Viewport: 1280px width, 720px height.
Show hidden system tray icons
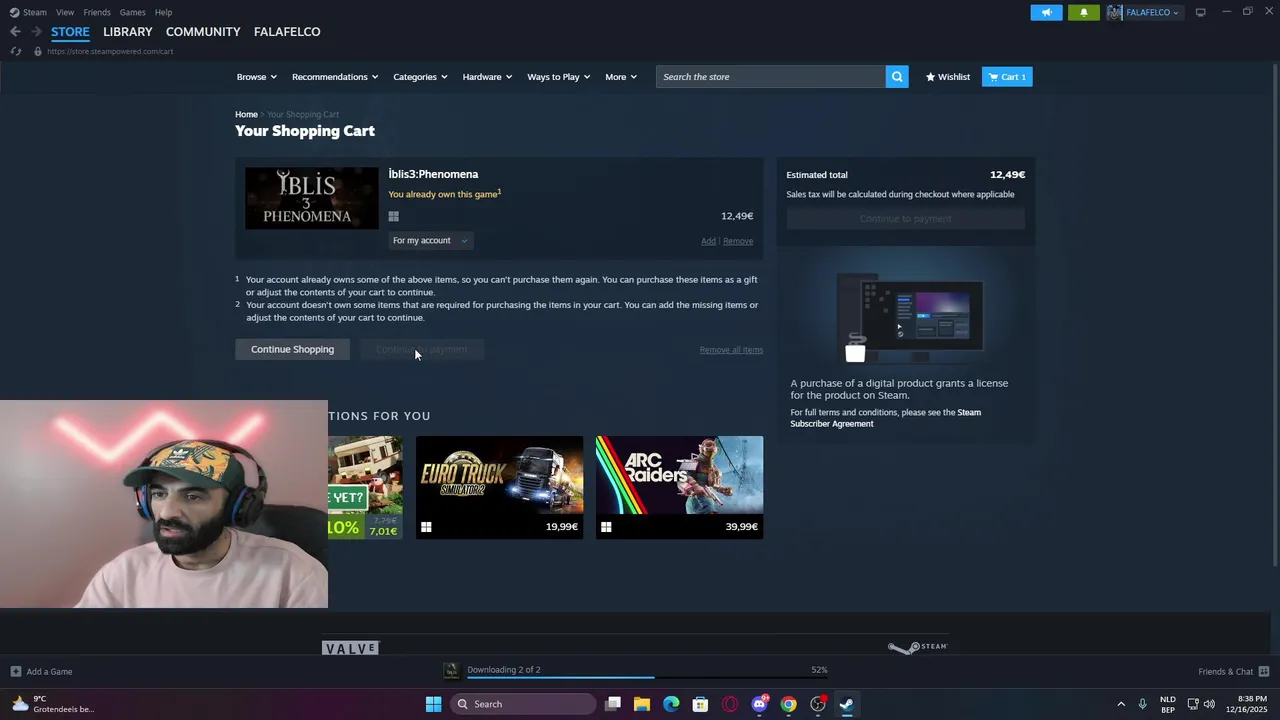point(1121,704)
